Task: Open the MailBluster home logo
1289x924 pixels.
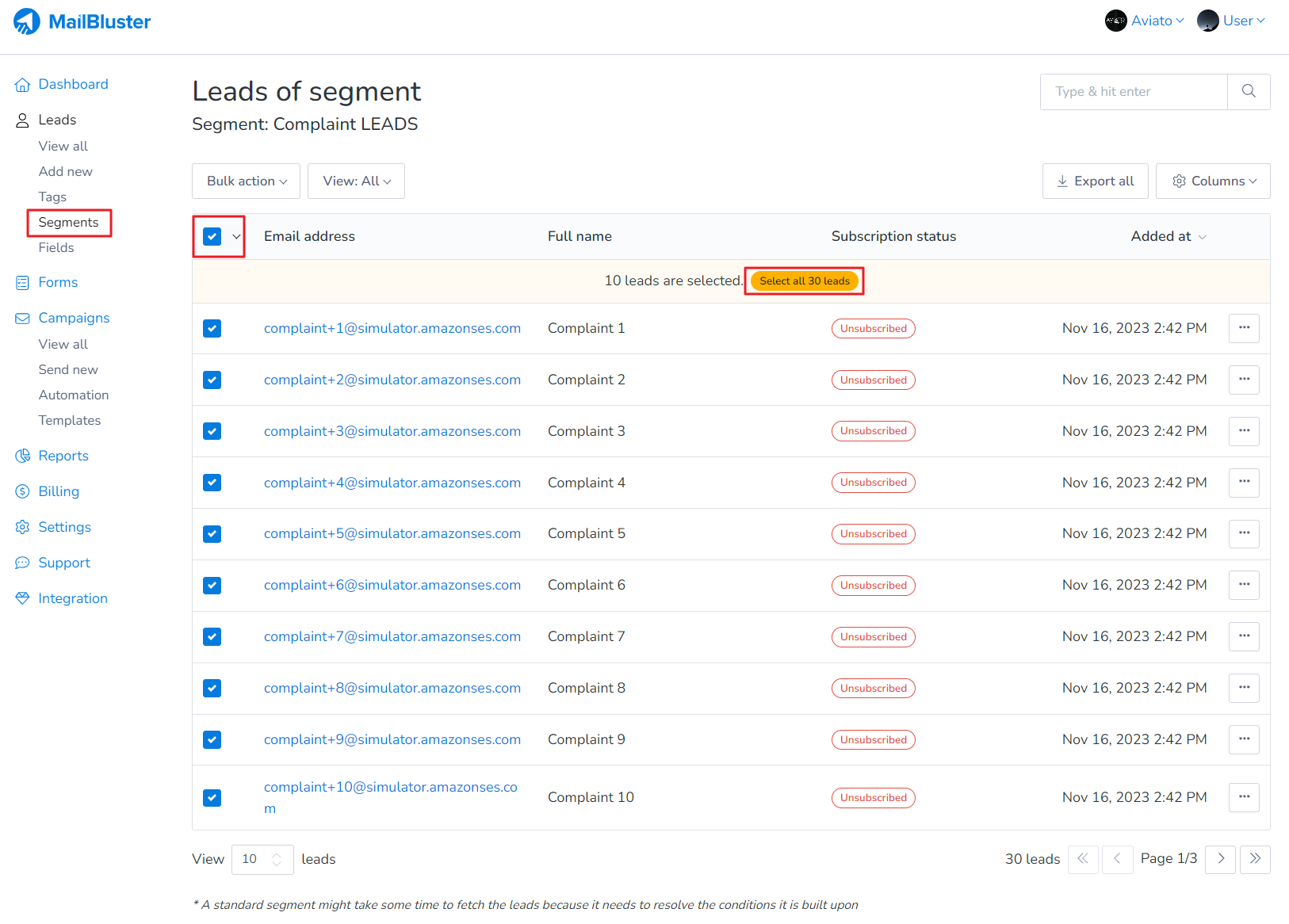Action: point(25,21)
